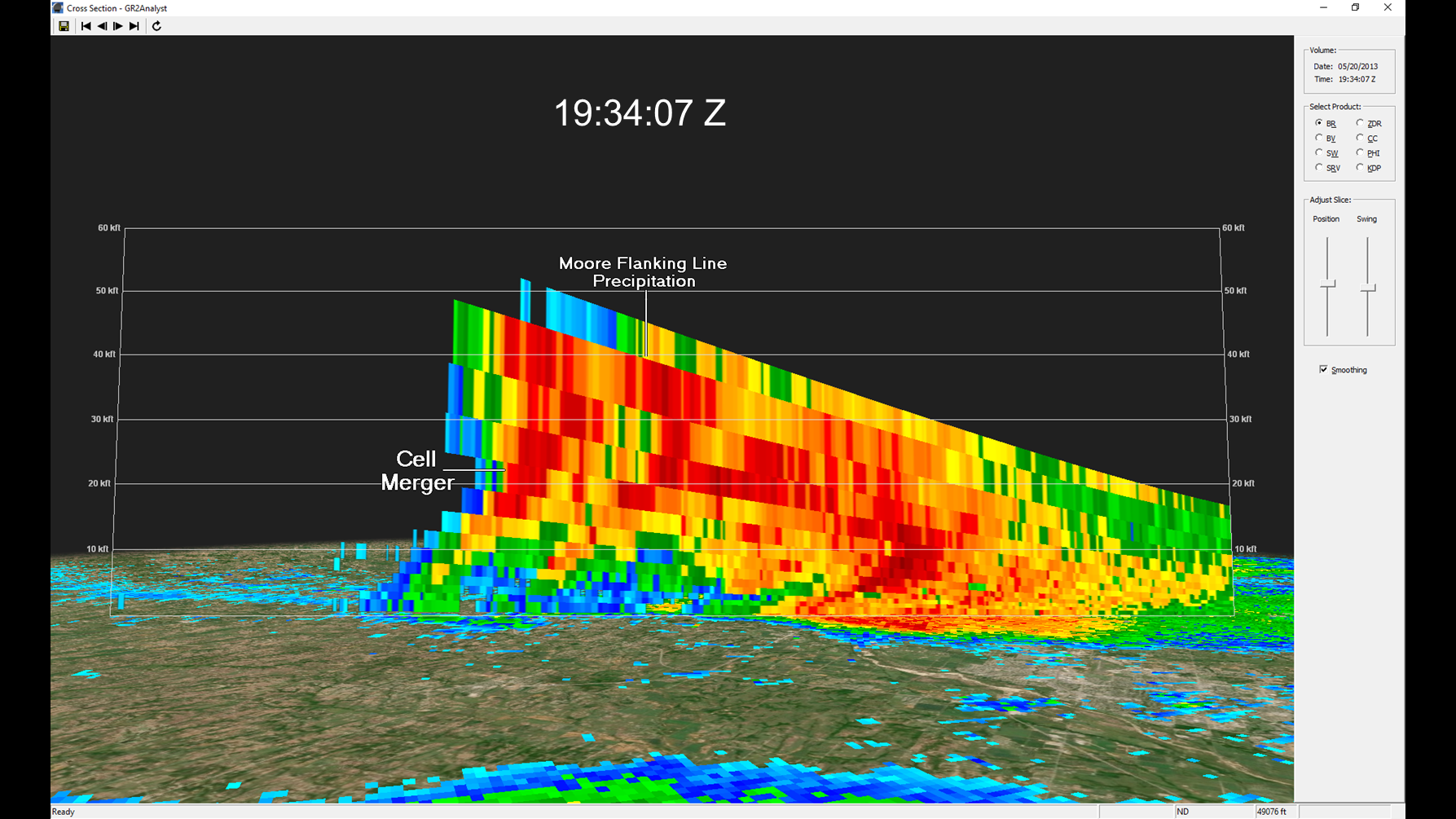The width and height of the screenshot is (1456, 819).
Task: Step back one frame
Action: [x=102, y=26]
